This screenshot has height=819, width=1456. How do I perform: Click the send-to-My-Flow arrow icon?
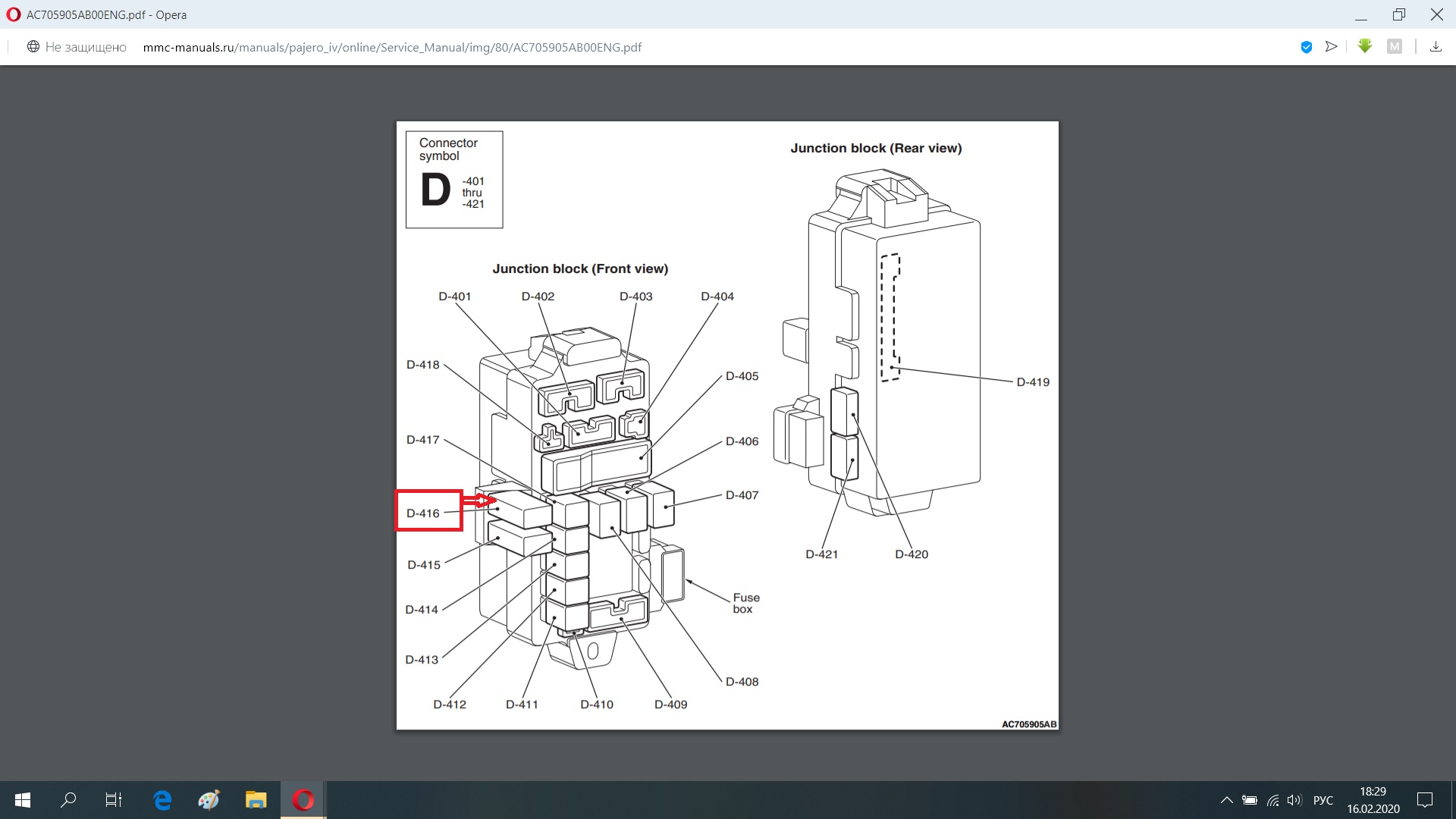(x=1331, y=47)
